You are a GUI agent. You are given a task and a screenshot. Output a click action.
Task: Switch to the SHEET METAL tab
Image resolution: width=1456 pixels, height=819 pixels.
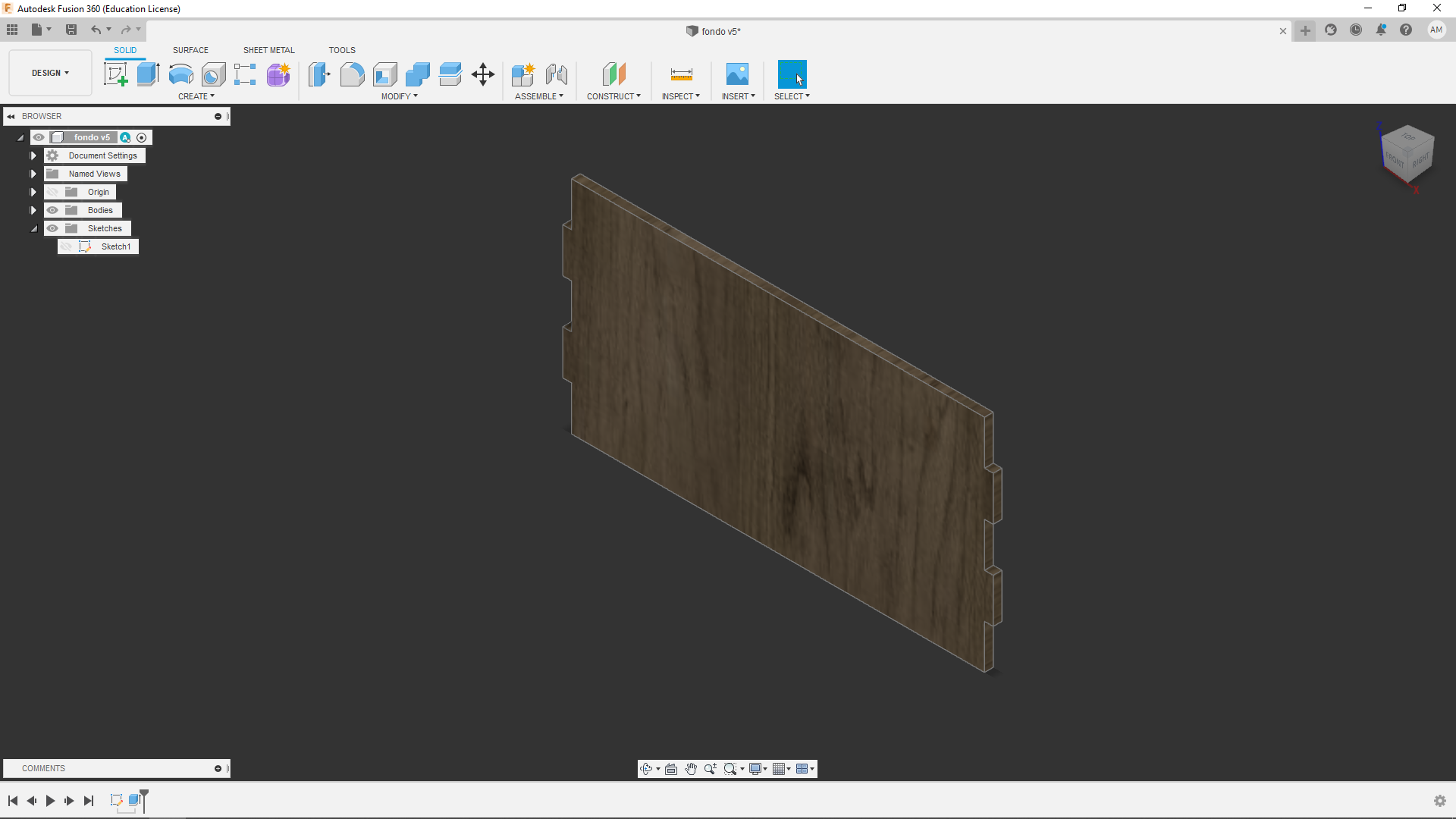coord(268,50)
